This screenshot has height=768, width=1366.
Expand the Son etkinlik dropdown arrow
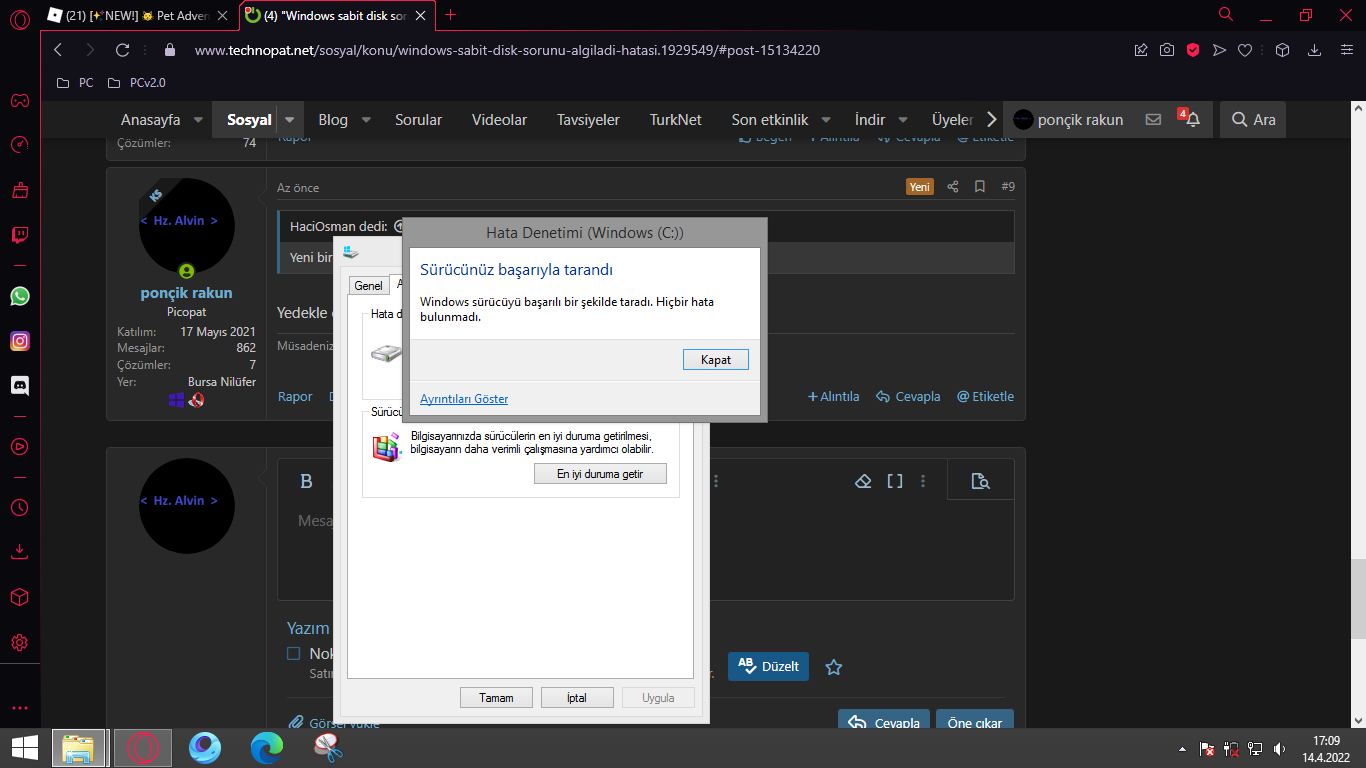826,120
